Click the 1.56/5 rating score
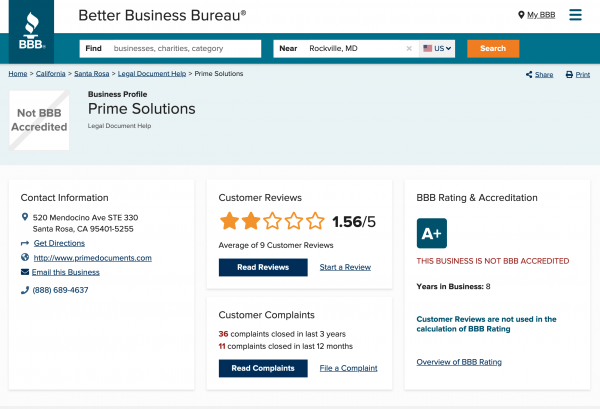The width and height of the screenshot is (600, 409). coord(354,222)
